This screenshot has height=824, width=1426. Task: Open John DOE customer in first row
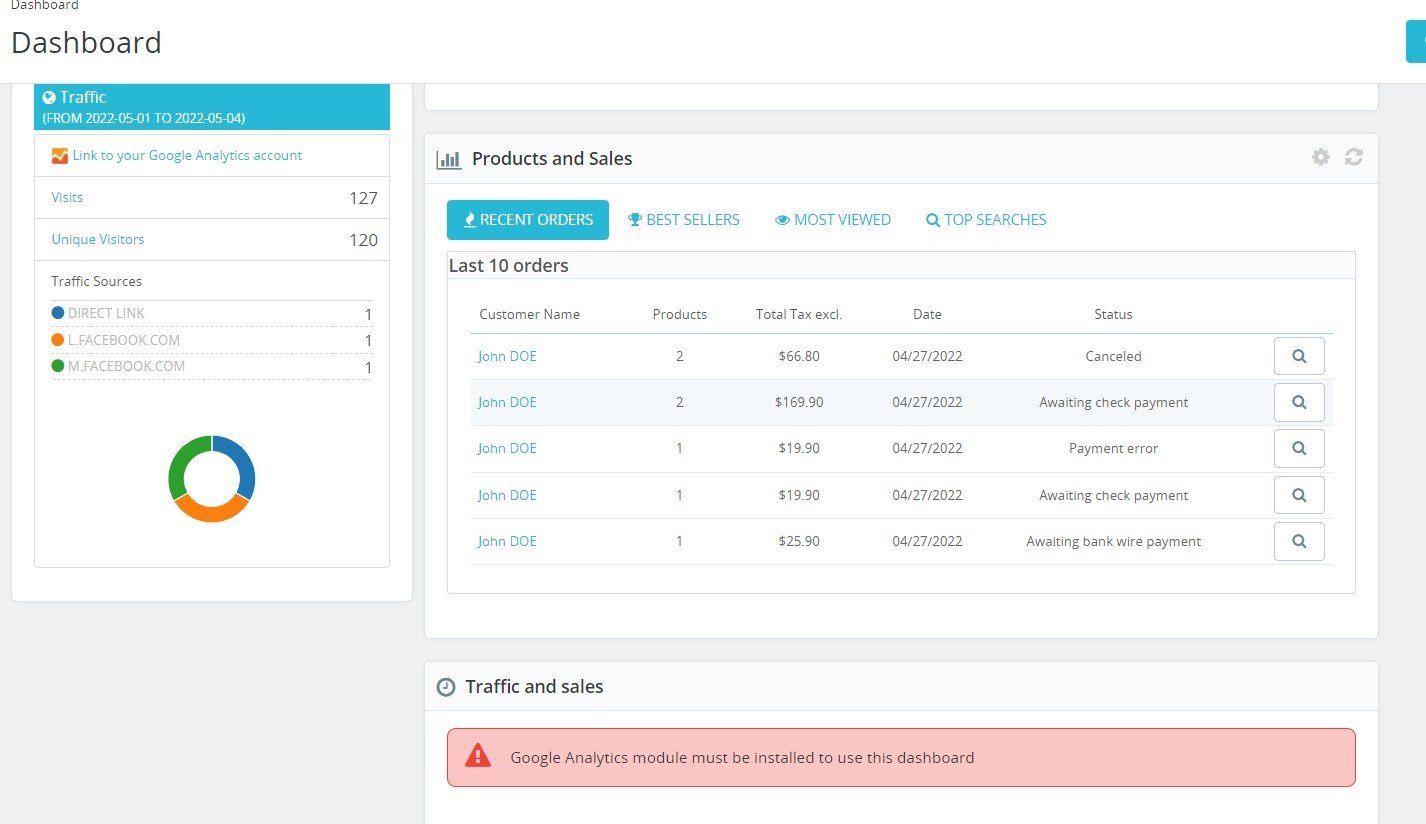tap(507, 356)
